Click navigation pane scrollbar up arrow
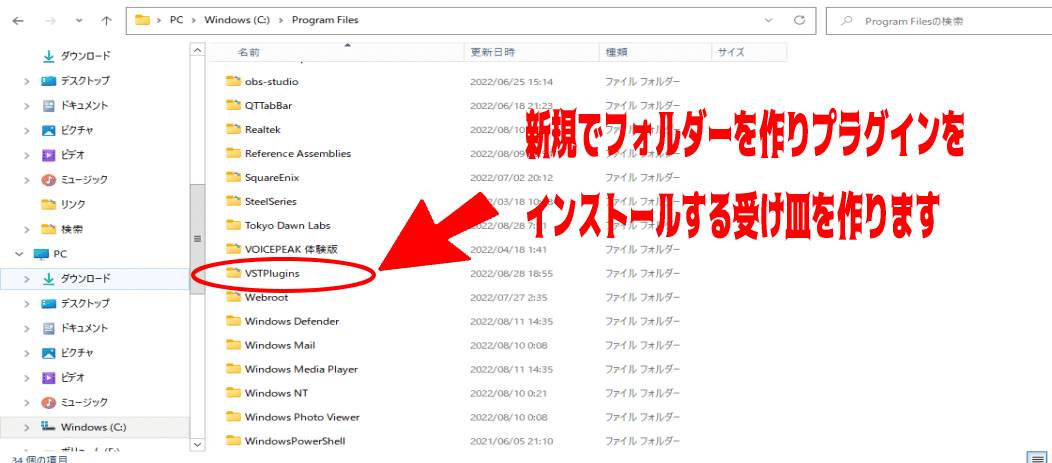The image size is (1052, 463). [x=197, y=50]
